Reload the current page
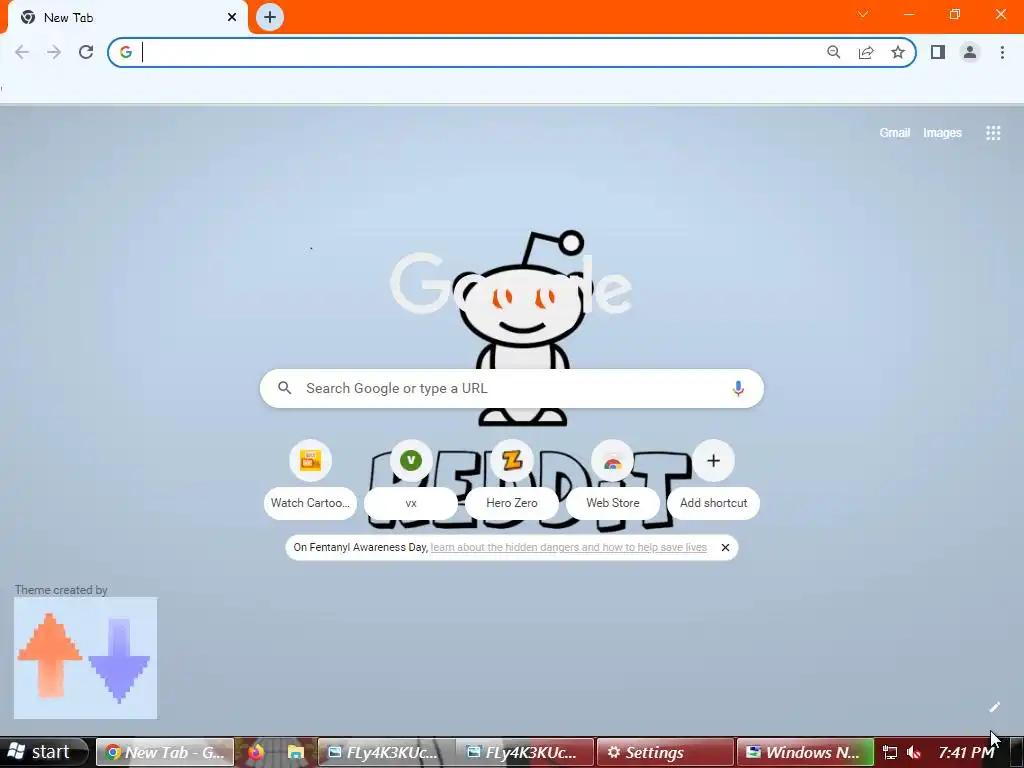 tap(86, 52)
